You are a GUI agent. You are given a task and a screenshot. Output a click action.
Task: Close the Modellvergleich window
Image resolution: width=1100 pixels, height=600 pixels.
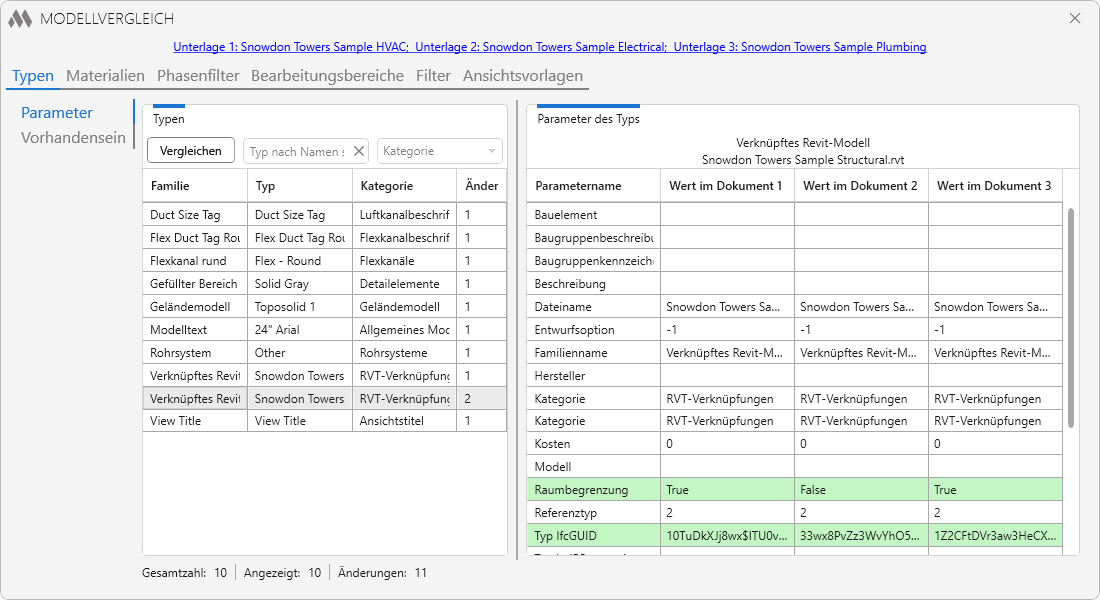pos(1075,18)
